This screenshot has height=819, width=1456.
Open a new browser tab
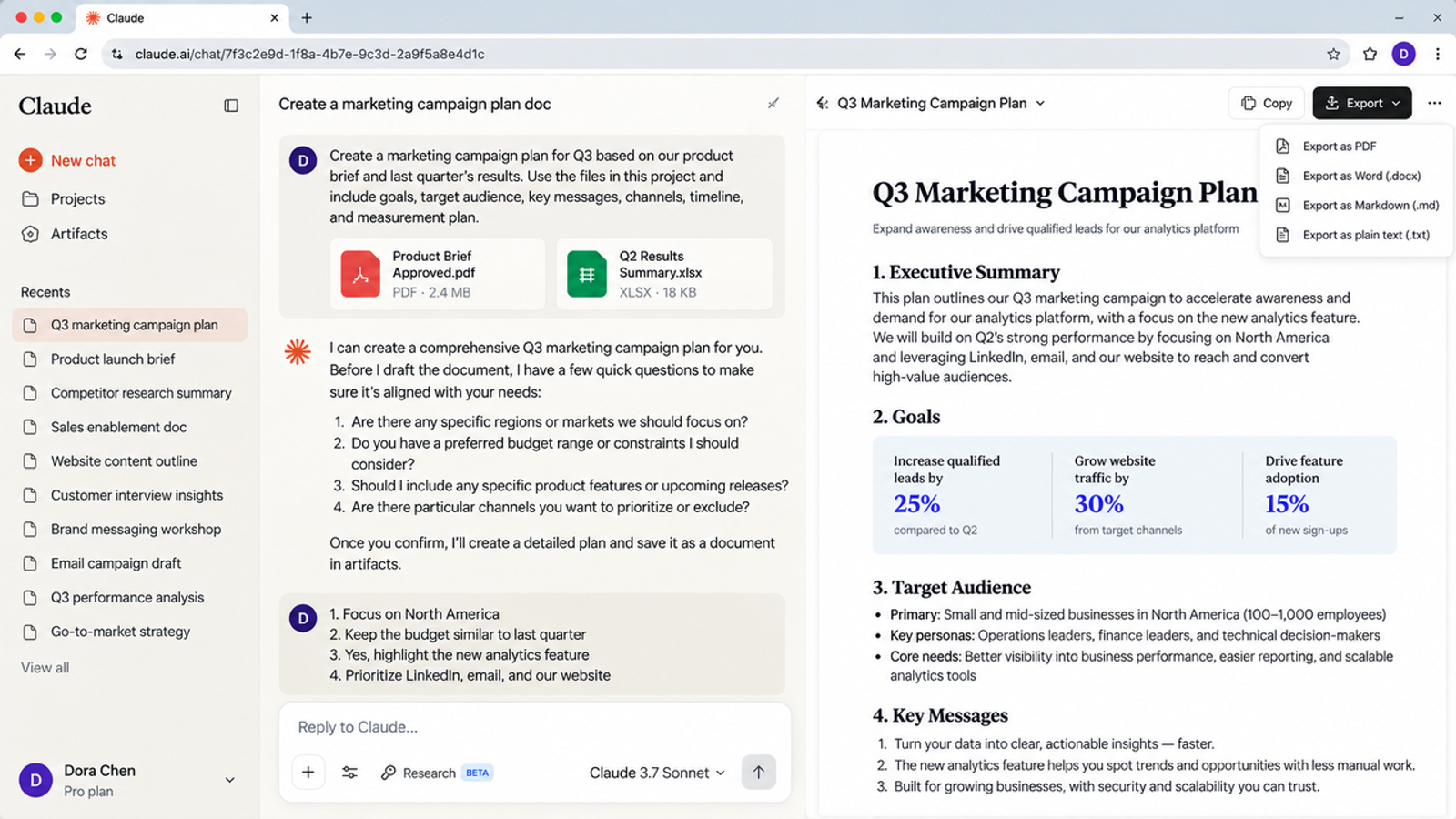[307, 17]
